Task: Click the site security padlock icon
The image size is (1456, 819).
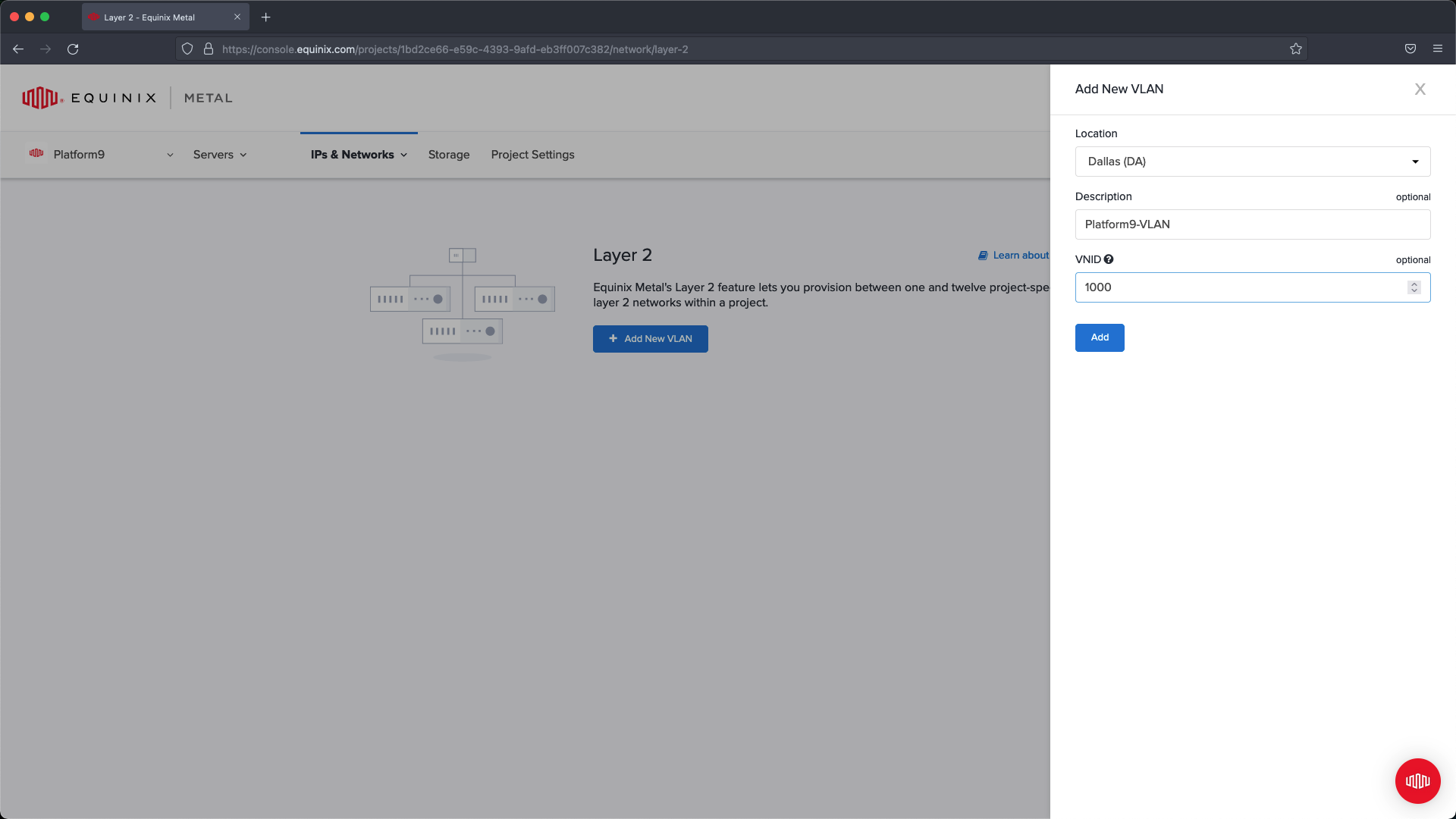Action: 208,49
